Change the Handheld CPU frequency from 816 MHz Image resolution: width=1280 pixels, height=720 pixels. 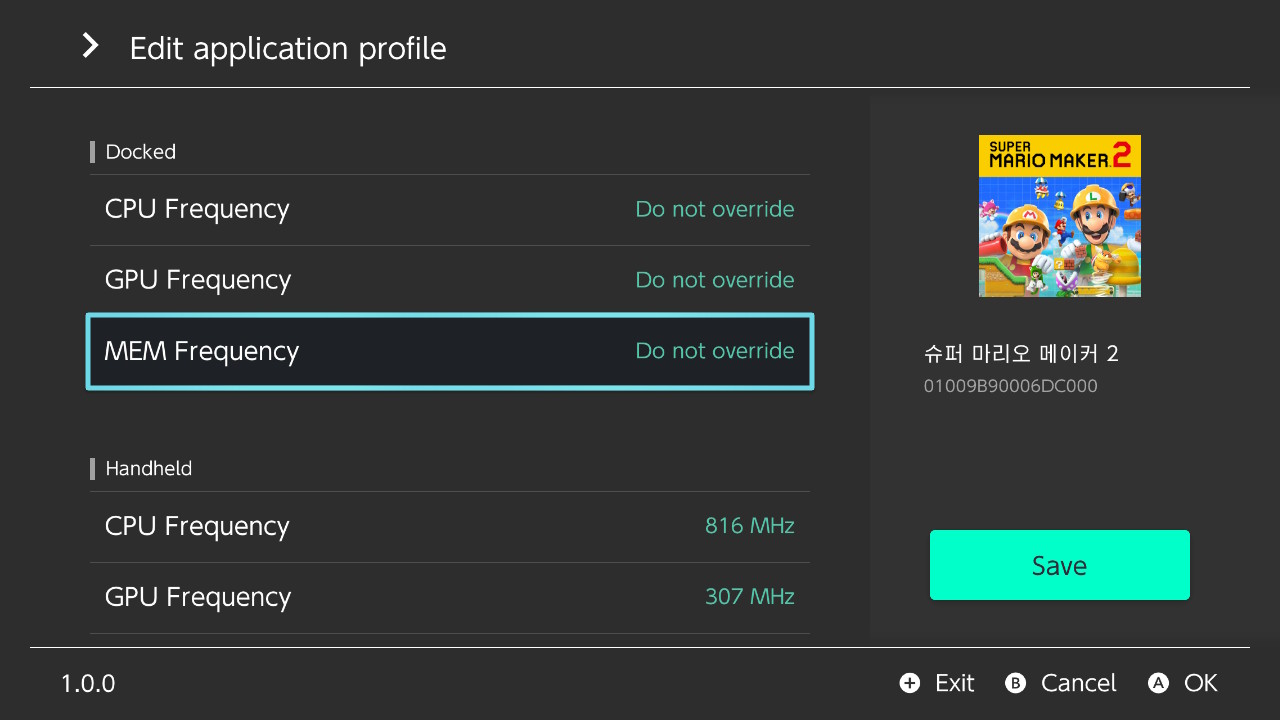tap(450, 526)
